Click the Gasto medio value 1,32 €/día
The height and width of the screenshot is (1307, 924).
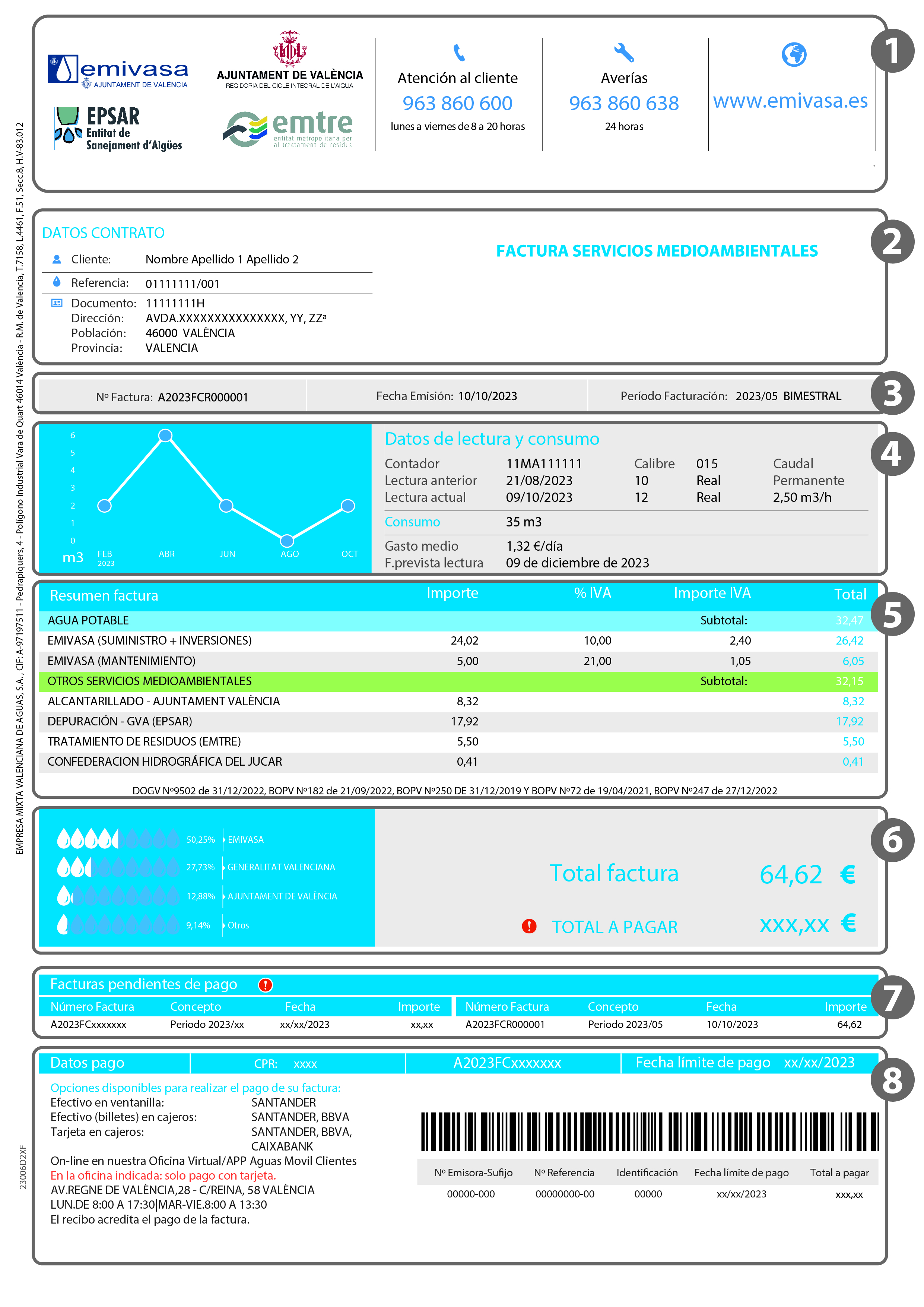coord(534,547)
